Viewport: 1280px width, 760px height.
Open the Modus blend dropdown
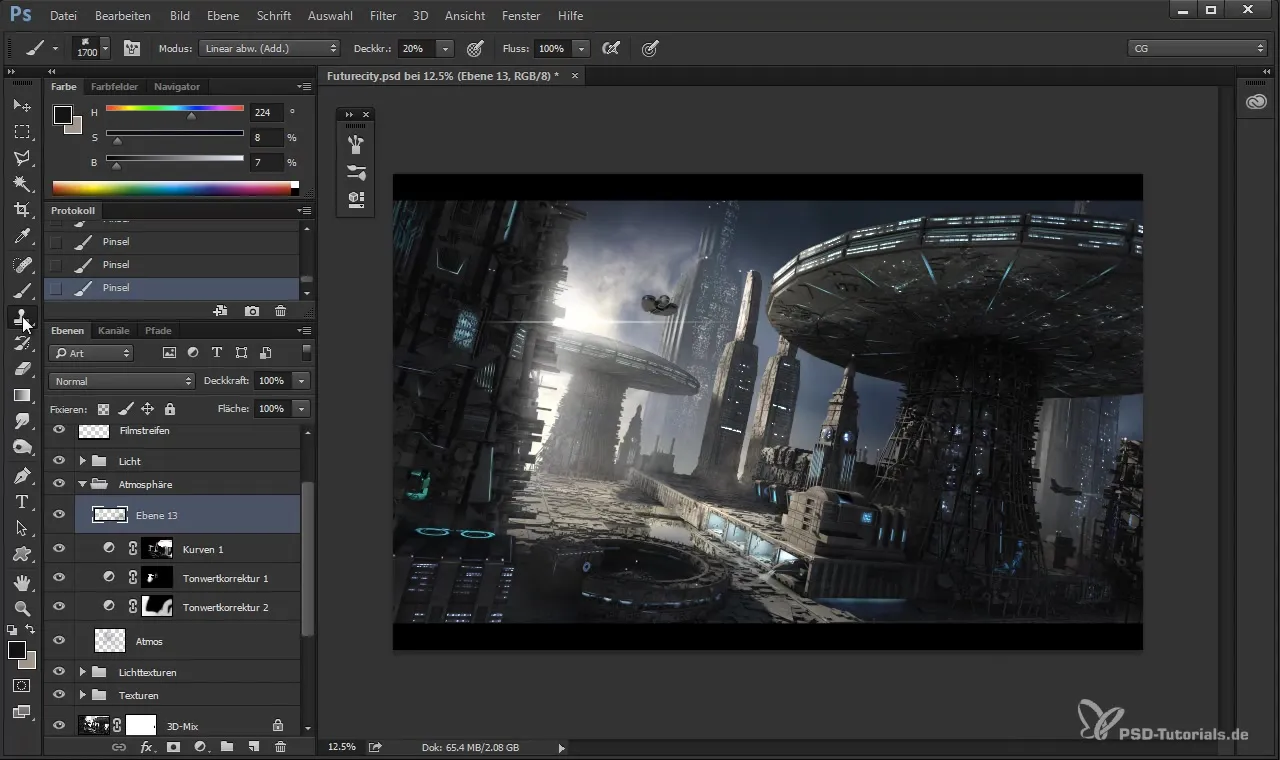tap(269, 48)
